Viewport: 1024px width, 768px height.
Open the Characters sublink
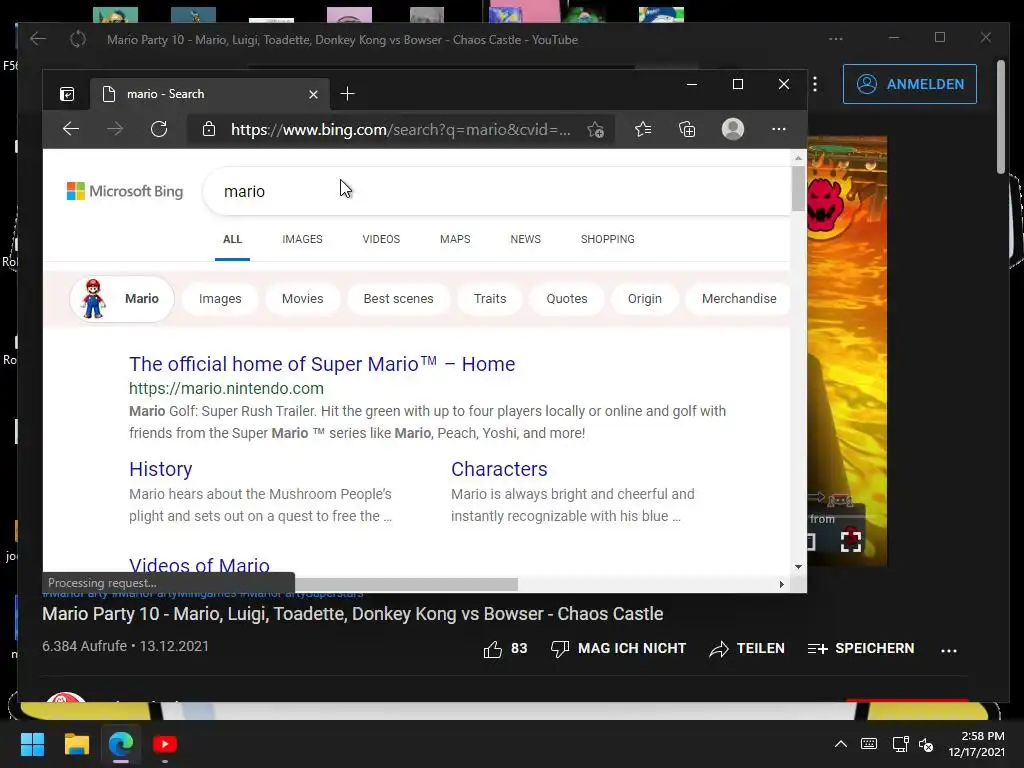pyautogui.click(x=499, y=469)
